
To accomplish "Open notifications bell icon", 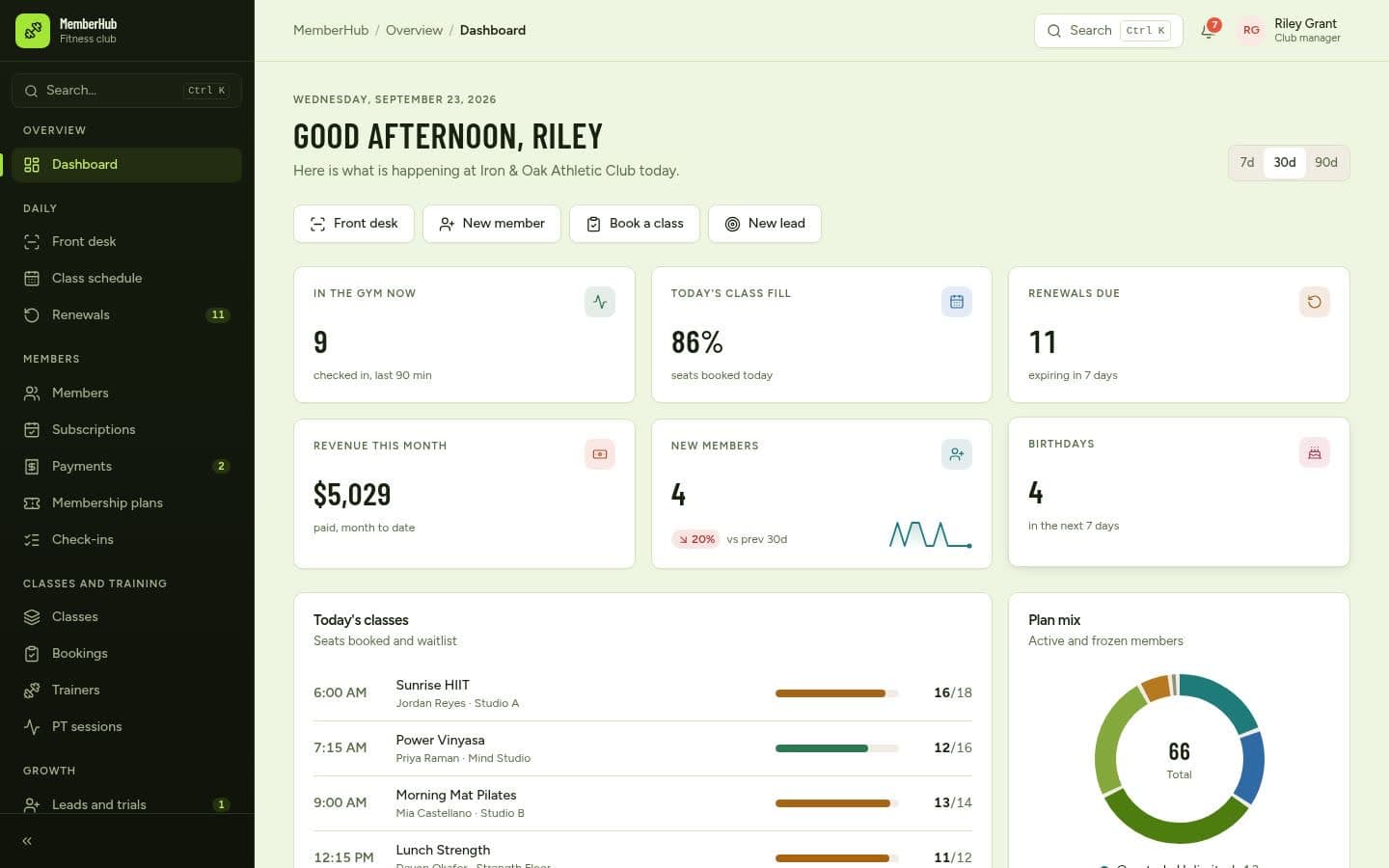I will 1208,31.
